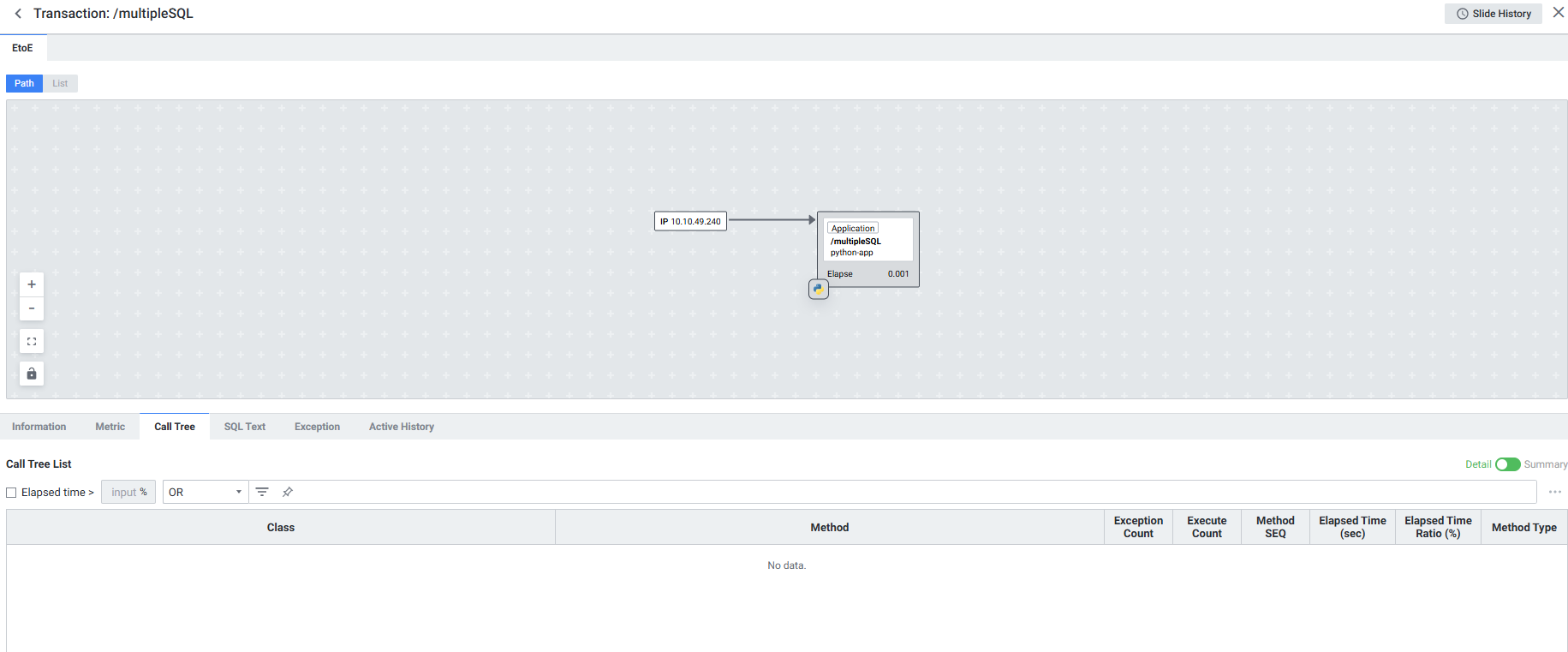This screenshot has height=652, width=1568.
Task: Open the filter icon in Call Tree toolbar
Action: click(x=262, y=492)
